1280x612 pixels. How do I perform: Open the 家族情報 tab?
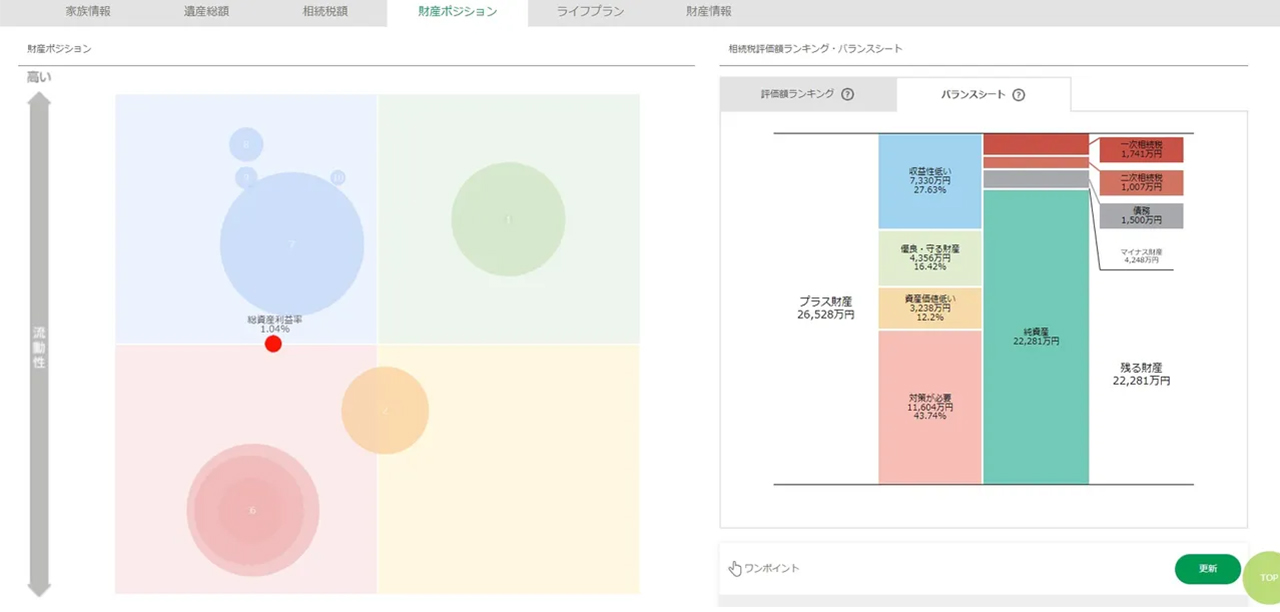[88, 12]
